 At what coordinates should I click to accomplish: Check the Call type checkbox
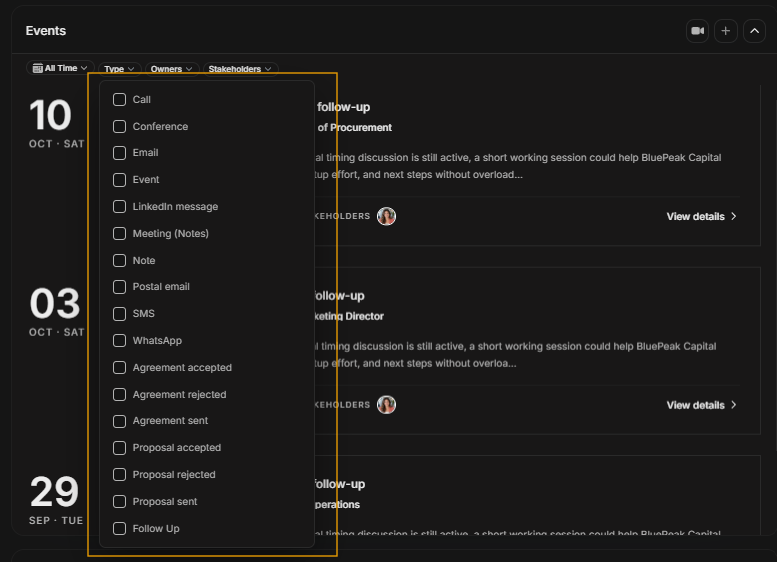click(x=119, y=100)
